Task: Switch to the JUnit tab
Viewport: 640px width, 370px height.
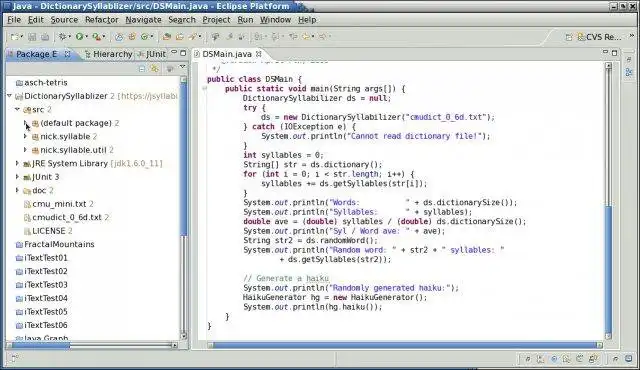Action: point(152,54)
